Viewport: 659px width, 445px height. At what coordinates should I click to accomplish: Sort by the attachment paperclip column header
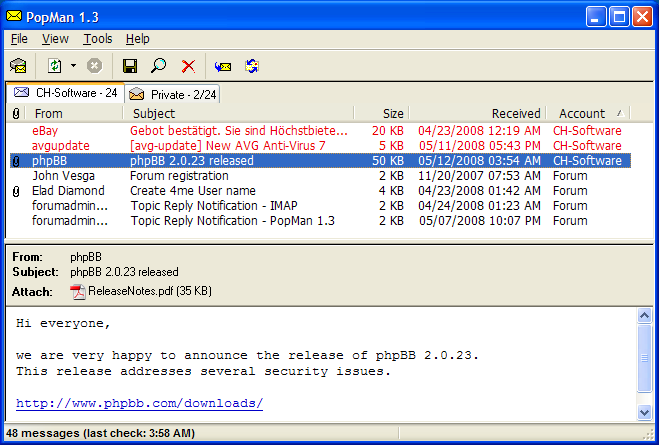pos(16,113)
